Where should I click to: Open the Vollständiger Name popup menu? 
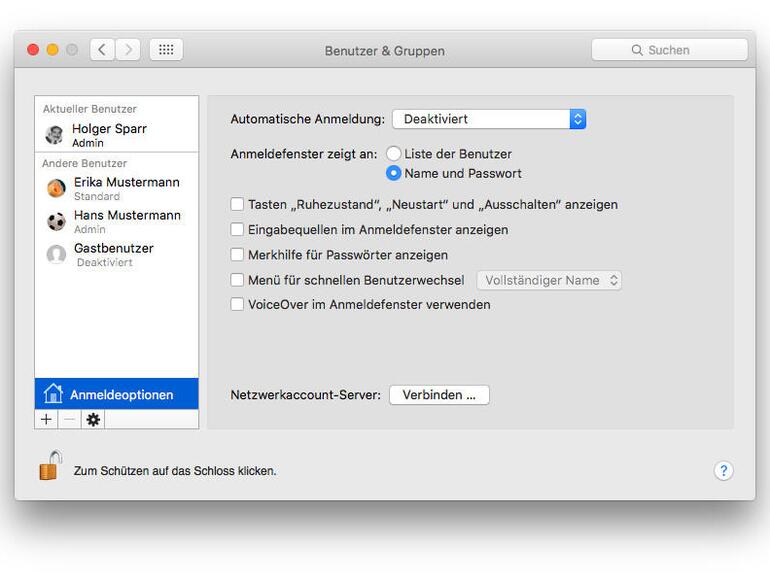tap(549, 280)
